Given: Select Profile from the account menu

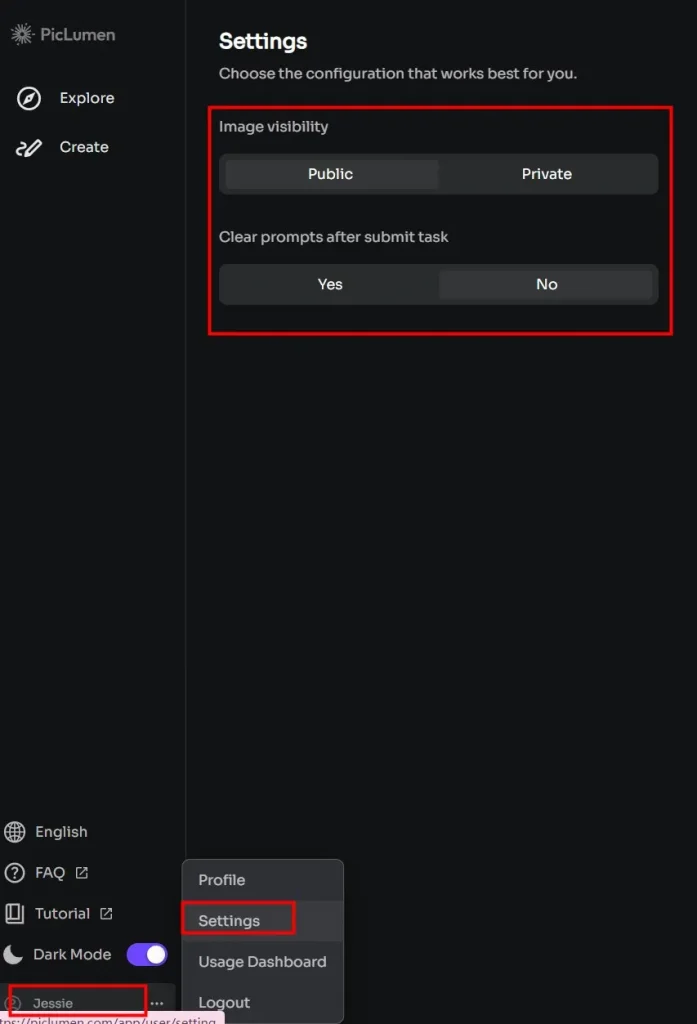Looking at the screenshot, I should (x=224, y=880).
